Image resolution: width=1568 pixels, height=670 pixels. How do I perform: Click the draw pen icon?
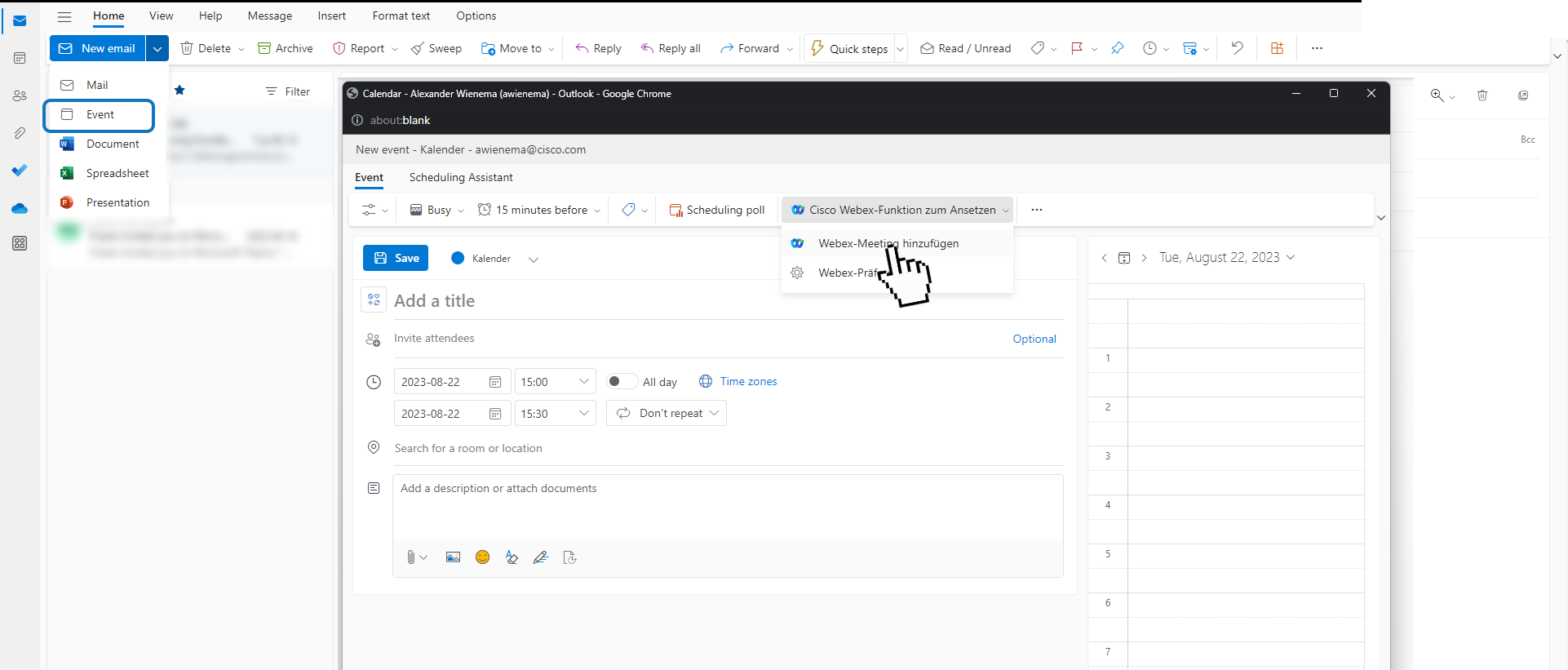[x=540, y=557]
